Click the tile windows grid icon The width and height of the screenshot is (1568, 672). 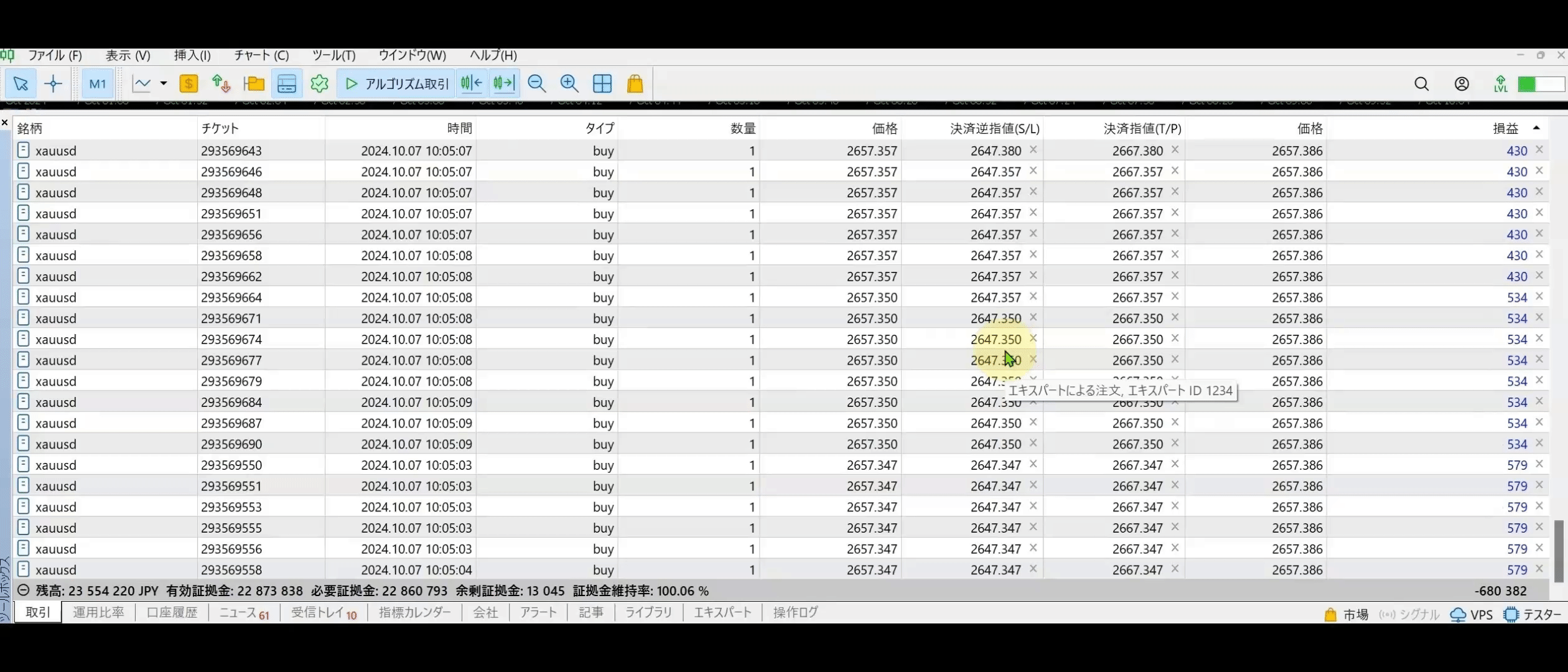point(602,83)
